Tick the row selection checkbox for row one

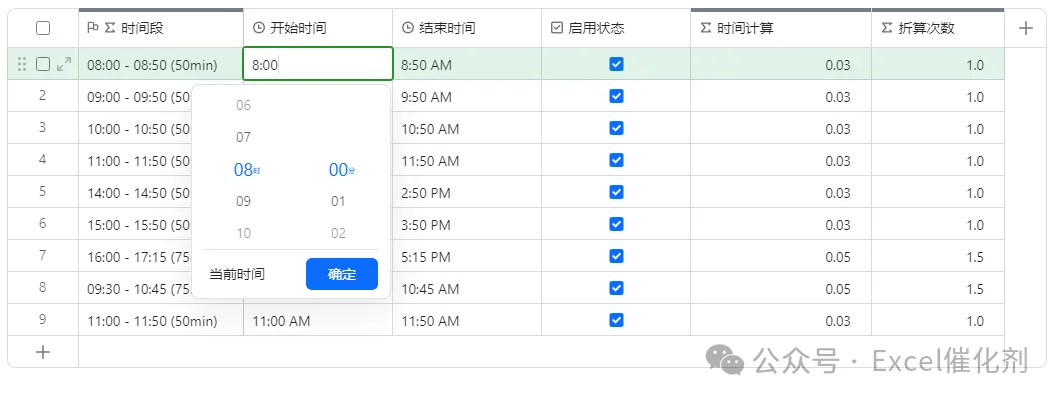43,64
